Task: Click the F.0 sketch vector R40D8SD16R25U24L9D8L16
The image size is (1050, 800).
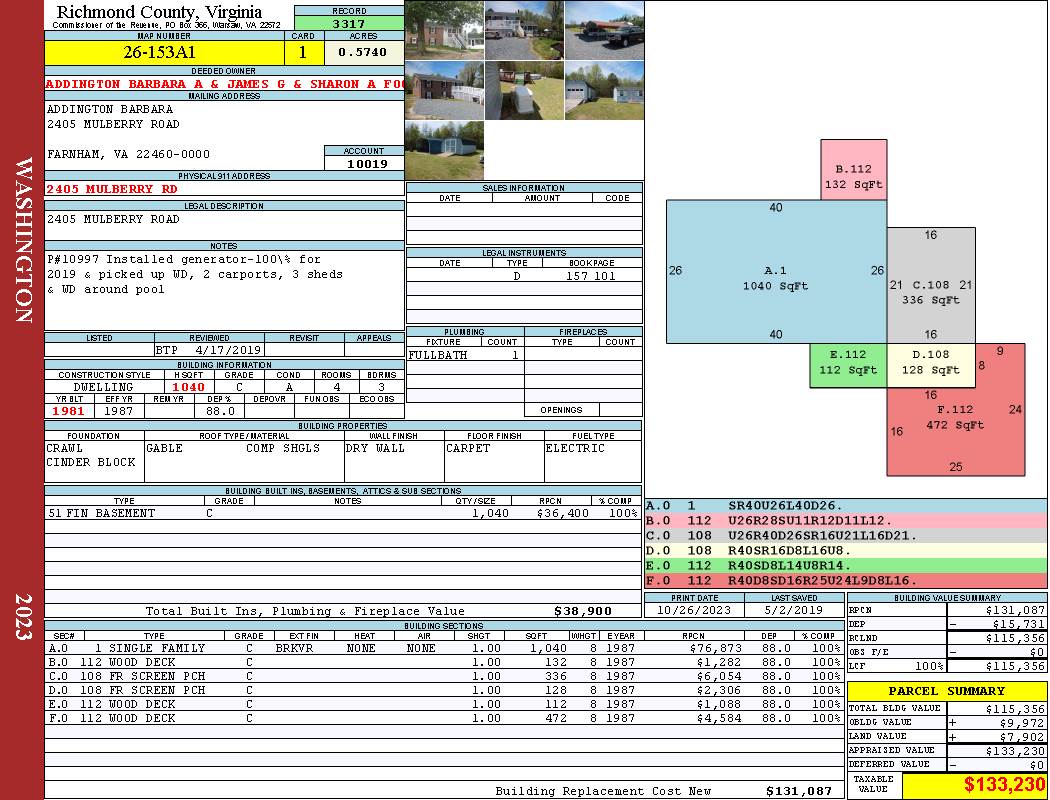Action: point(822,580)
